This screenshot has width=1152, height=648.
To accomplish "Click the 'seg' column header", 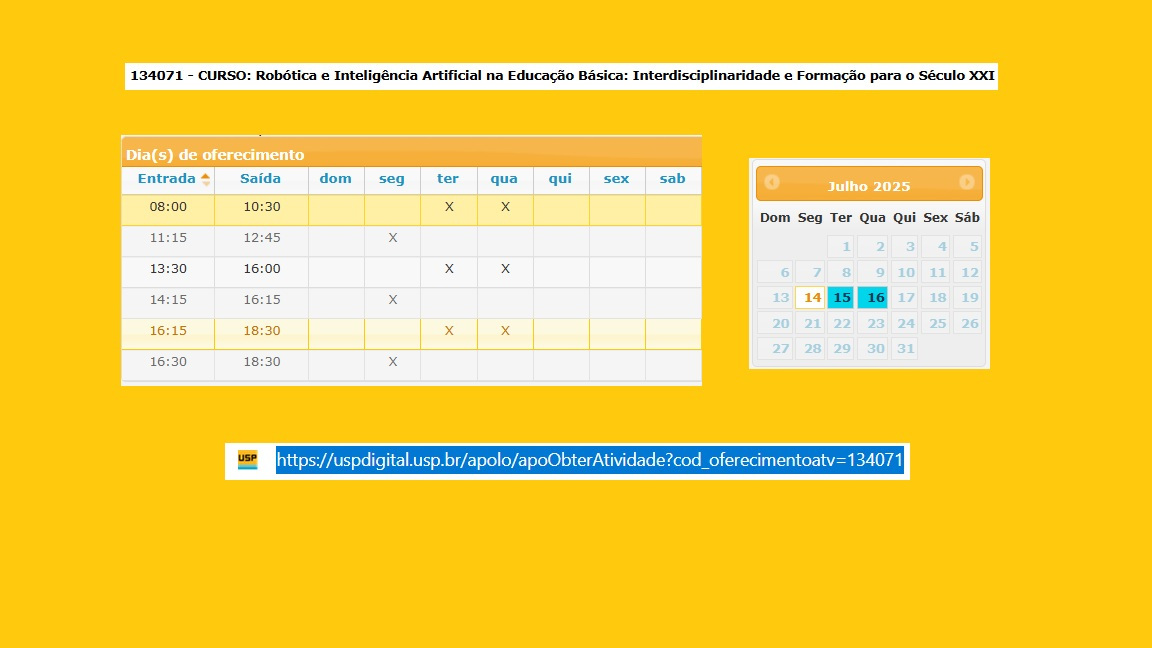I will [x=392, y=179].
